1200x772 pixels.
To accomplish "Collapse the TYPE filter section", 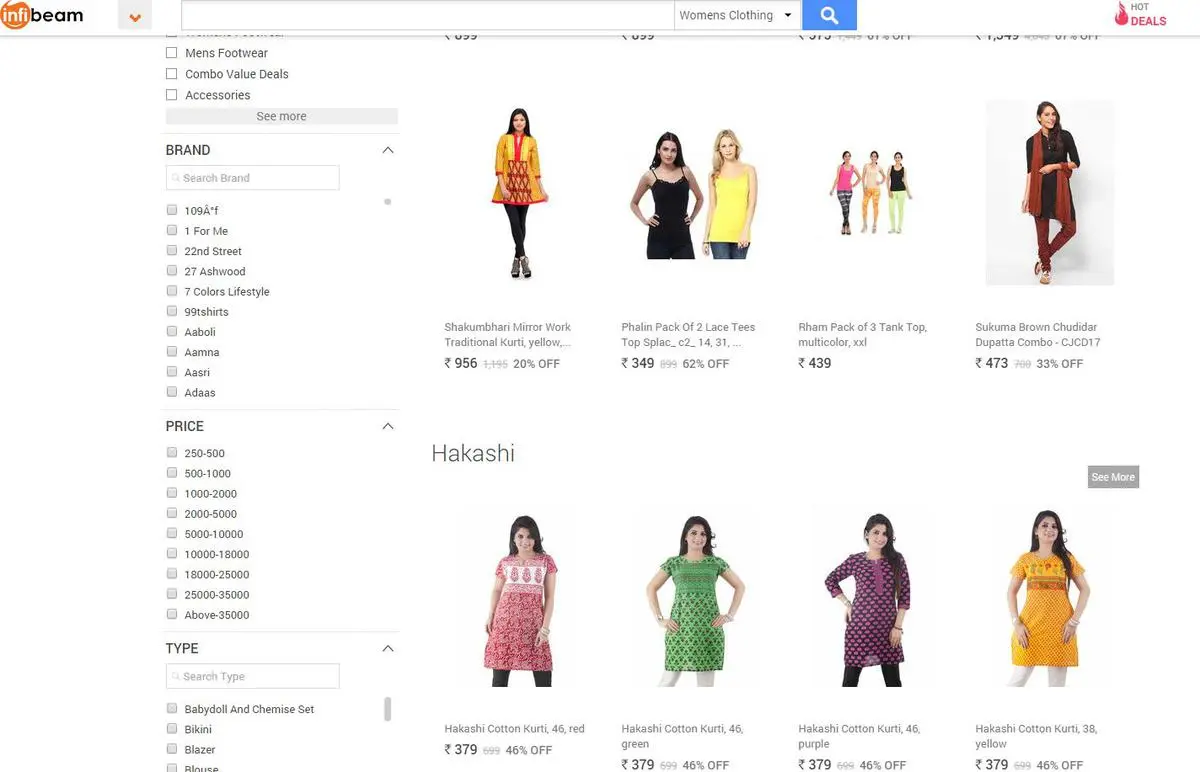I will (388, 648).
